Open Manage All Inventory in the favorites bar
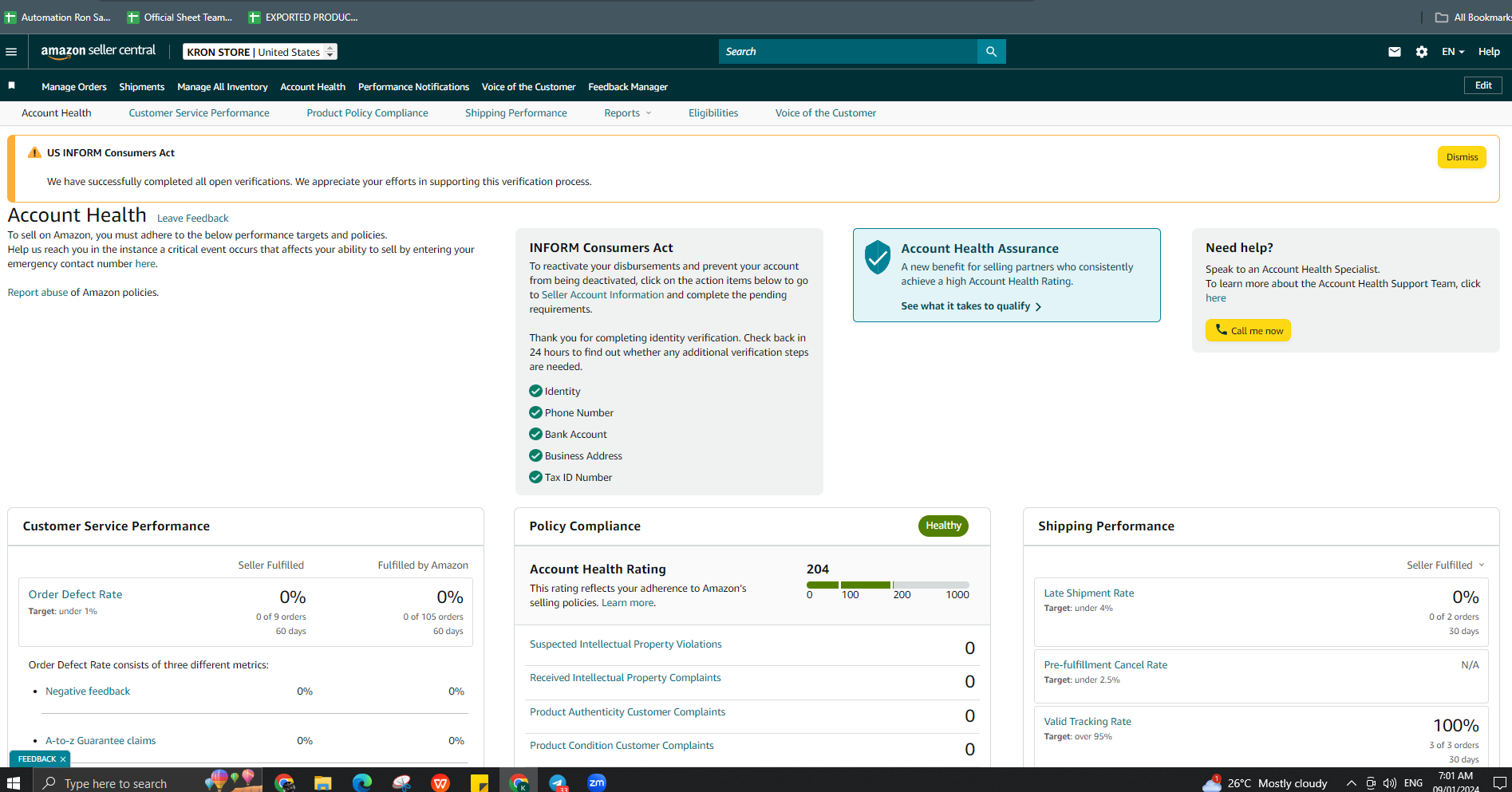The width and height of the screenshot is (1512, 792). [x=223, y=86]
